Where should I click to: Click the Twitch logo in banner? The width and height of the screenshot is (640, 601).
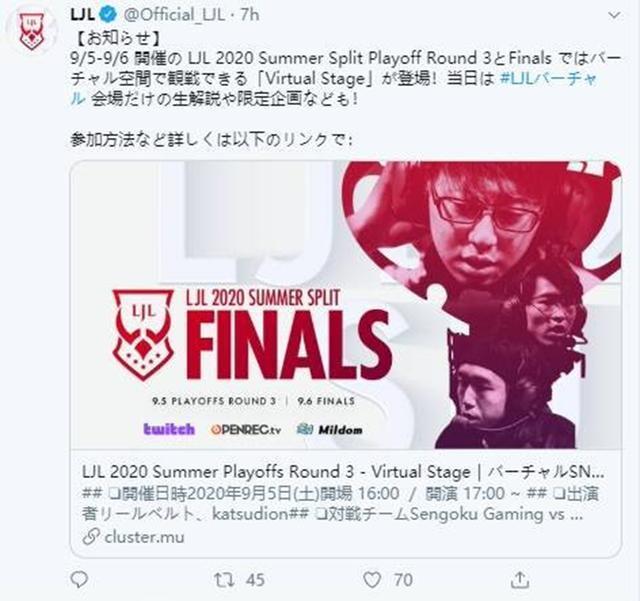(169, 429)
